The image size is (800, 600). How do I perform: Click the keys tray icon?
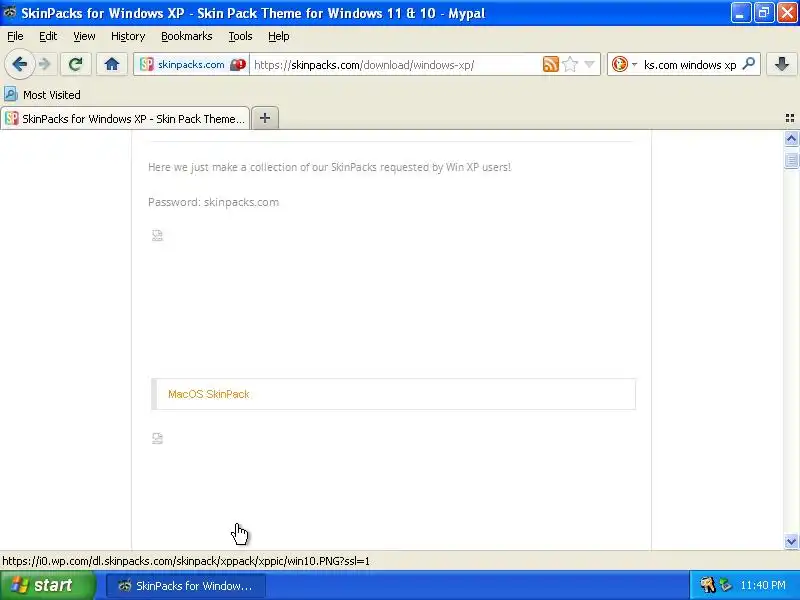pos(708,585)
